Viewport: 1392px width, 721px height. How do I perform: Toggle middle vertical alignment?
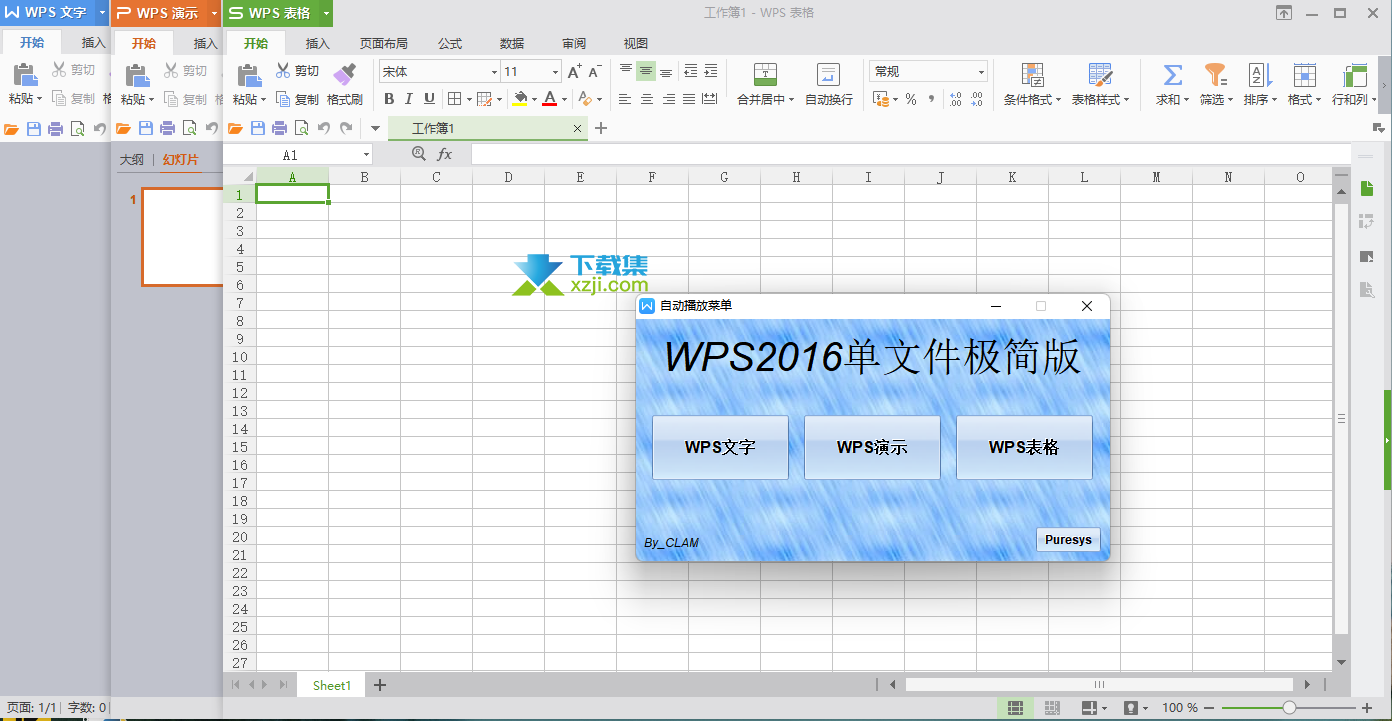coord(646,70)
